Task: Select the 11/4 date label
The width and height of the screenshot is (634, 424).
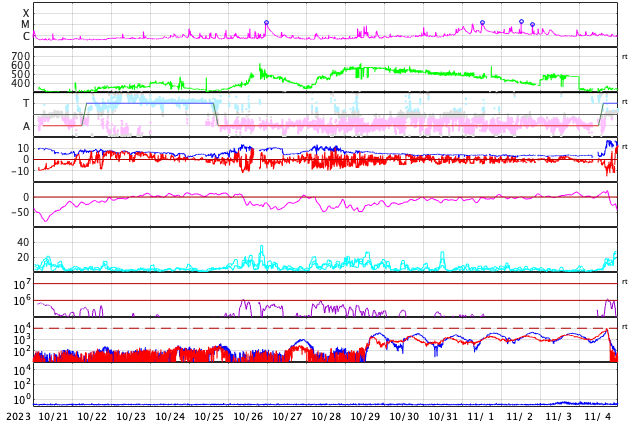Action: [x=599, y=417]
